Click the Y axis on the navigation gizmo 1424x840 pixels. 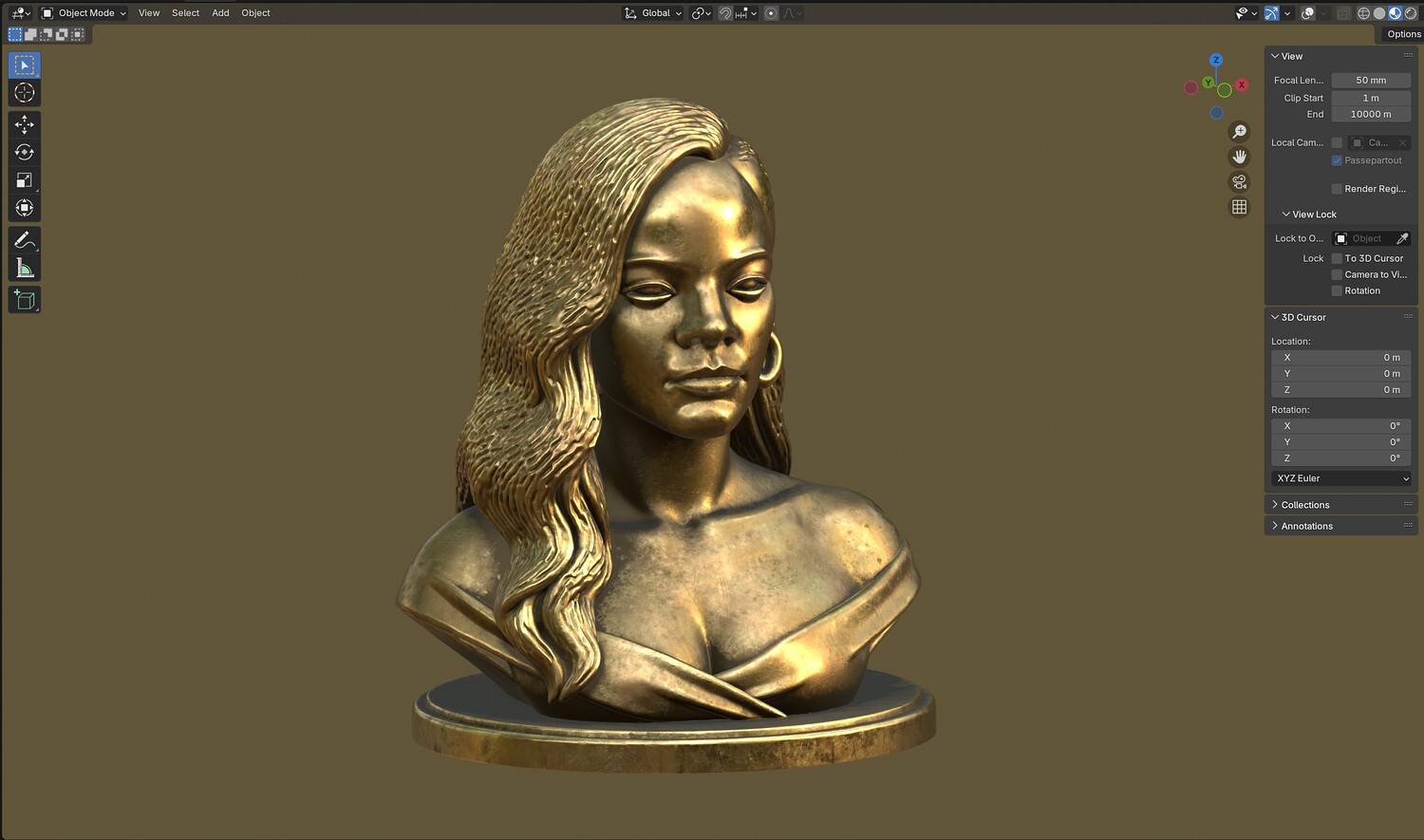coord(1209,83)
